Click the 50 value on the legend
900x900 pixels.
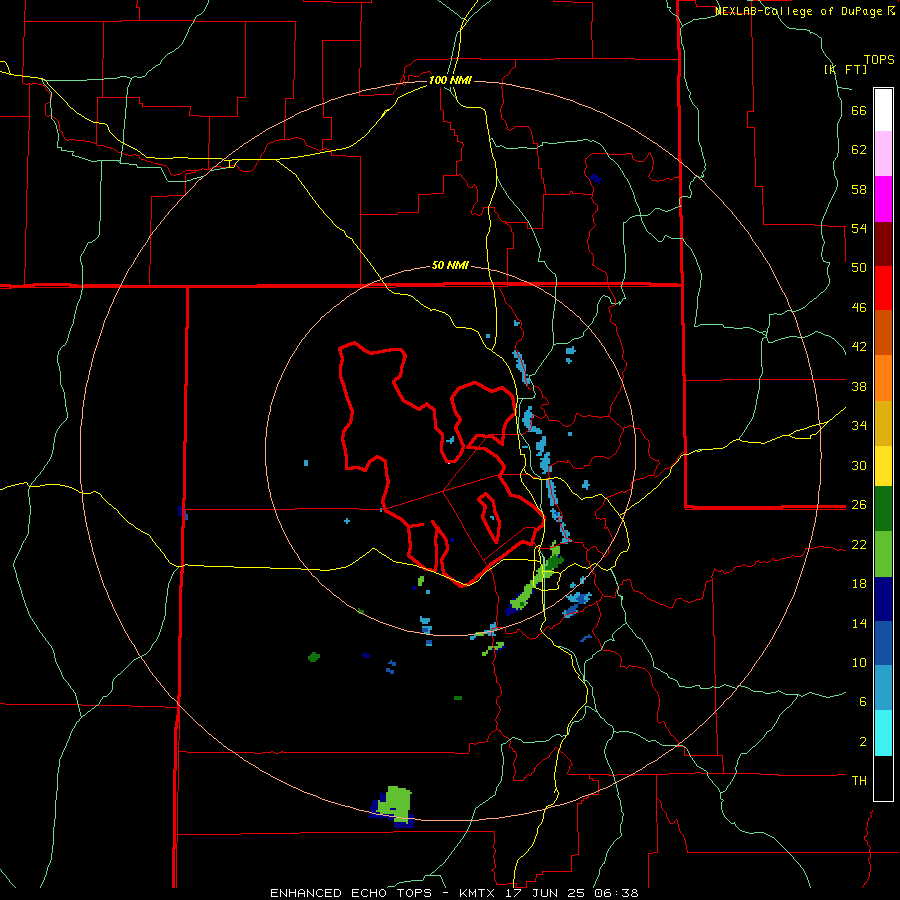[859, 268]
